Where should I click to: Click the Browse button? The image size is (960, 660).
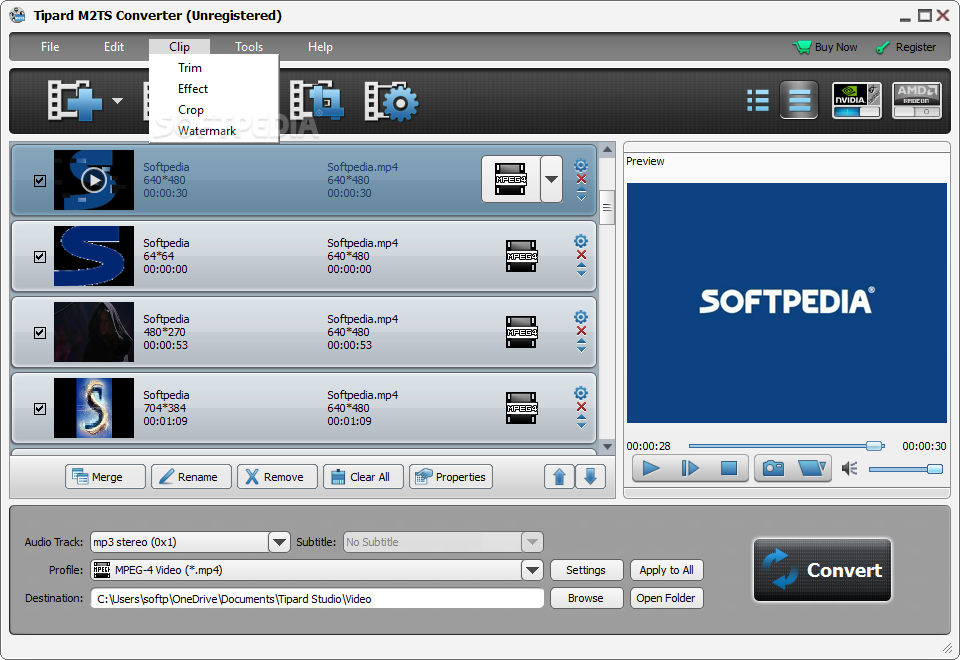tap(586, 598)
